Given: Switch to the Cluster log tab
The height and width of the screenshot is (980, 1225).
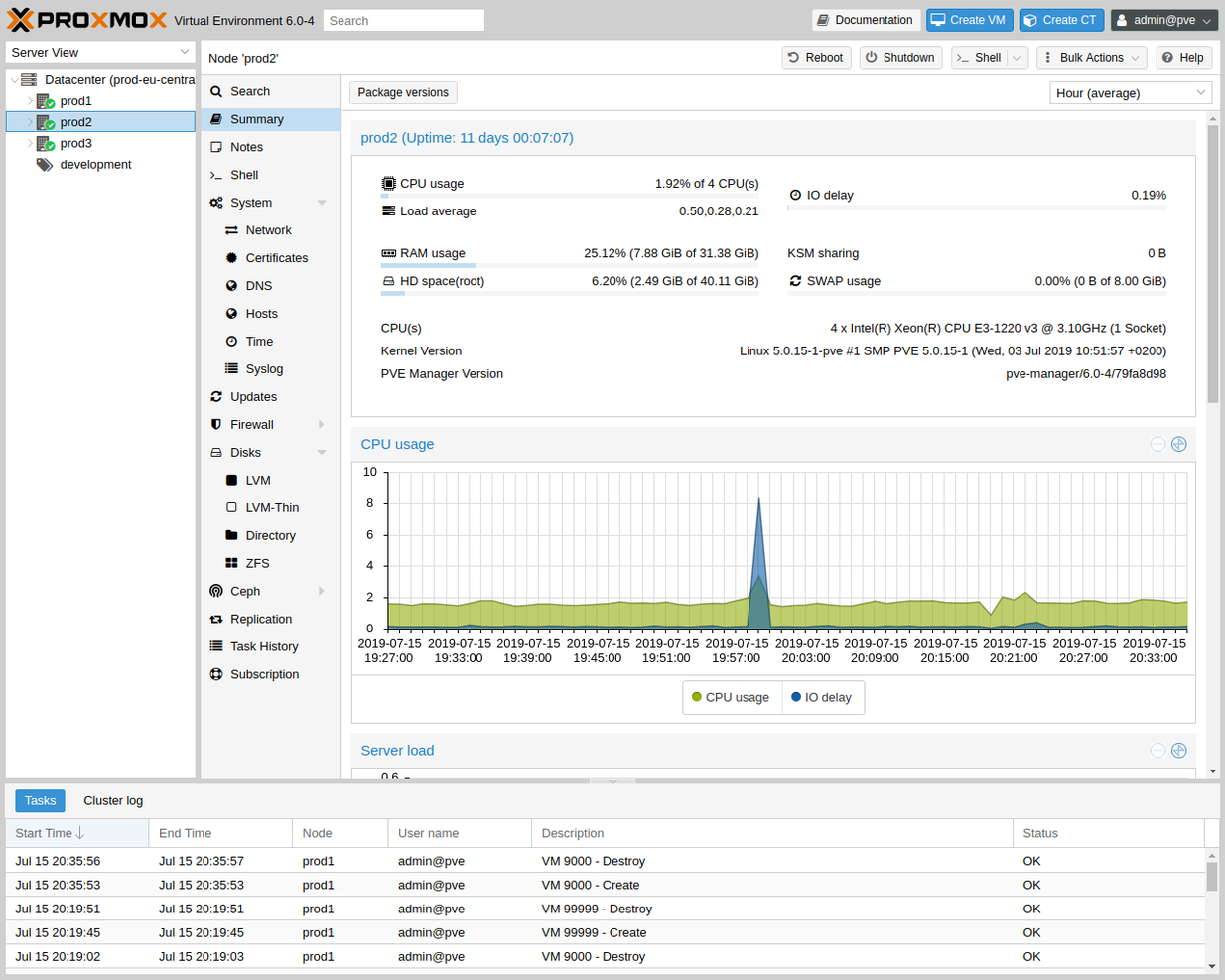Looking at the screenshot, I should pyautogui.click(x=112, y=800).
